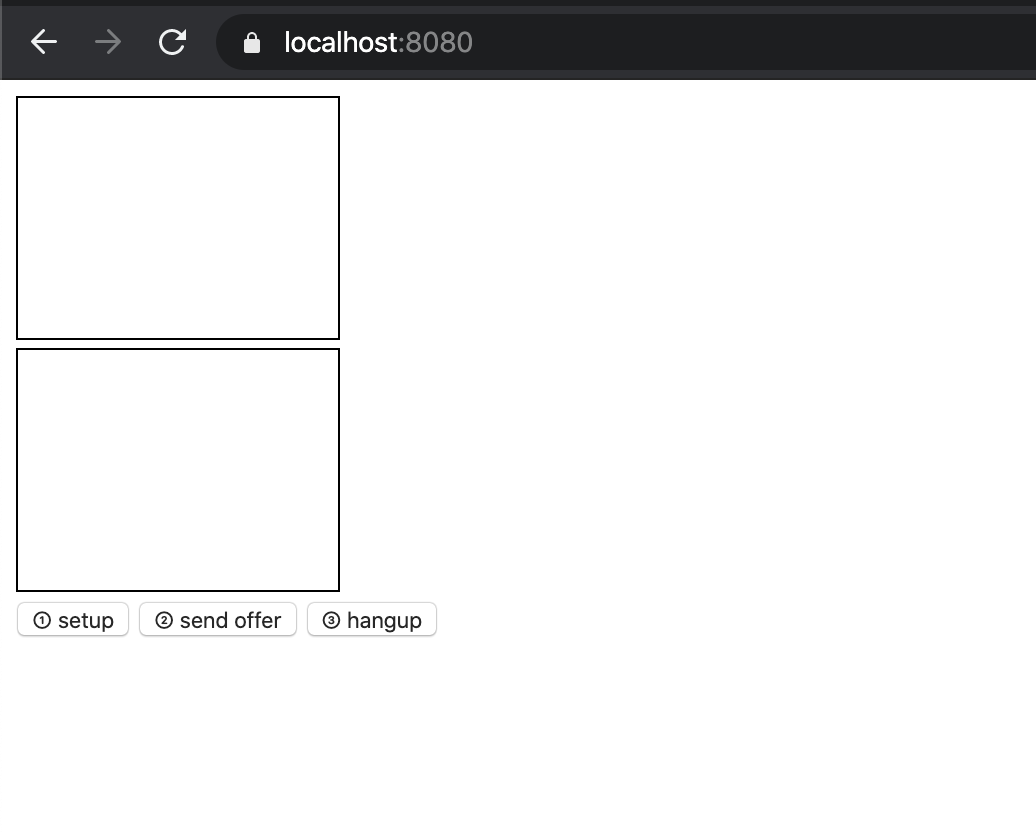Go back using the browser back arrow
Image resolution: width=1036 pixels, height=832 pixels.
click(x=44, y=42)
